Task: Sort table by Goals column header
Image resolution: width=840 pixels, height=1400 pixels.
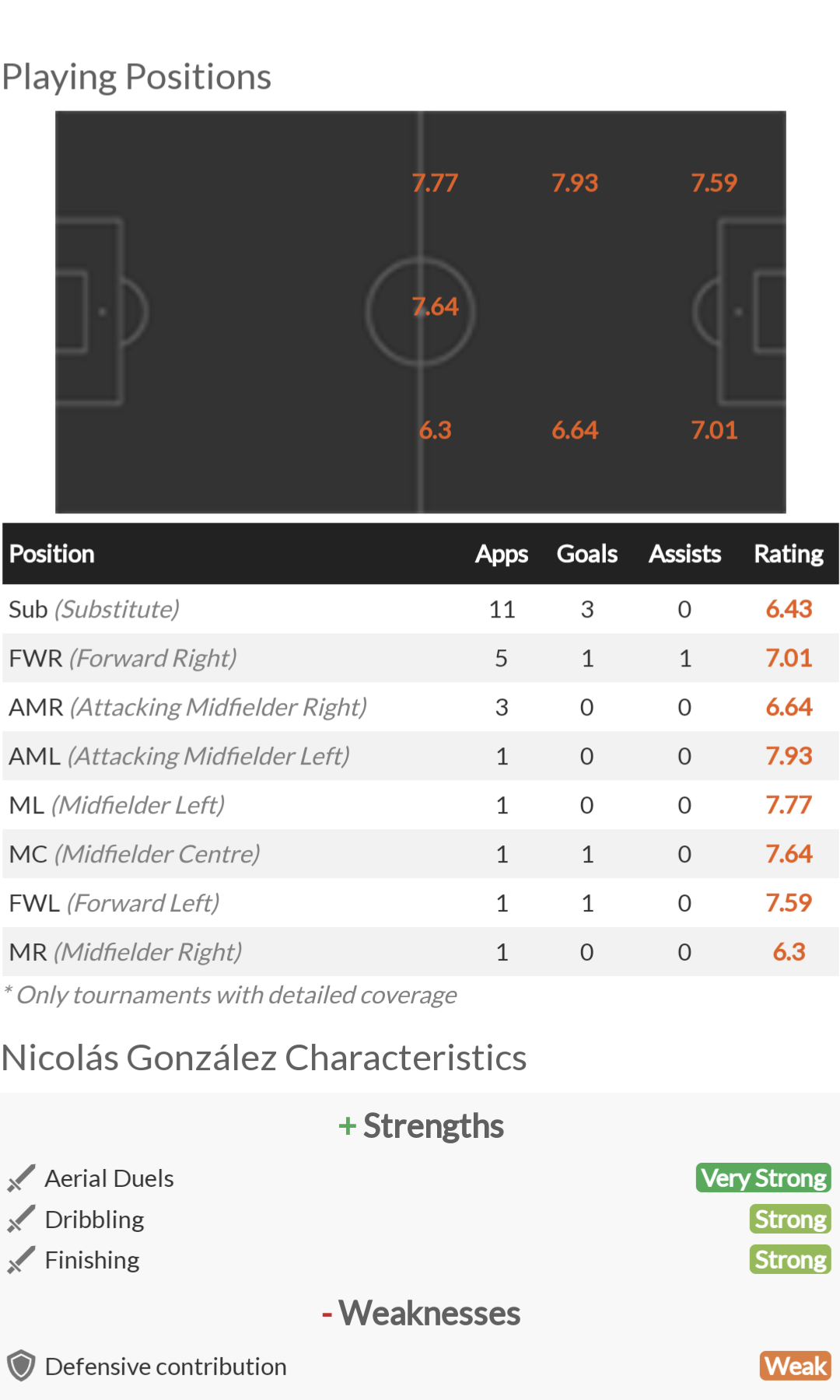Action: [587, 554]
